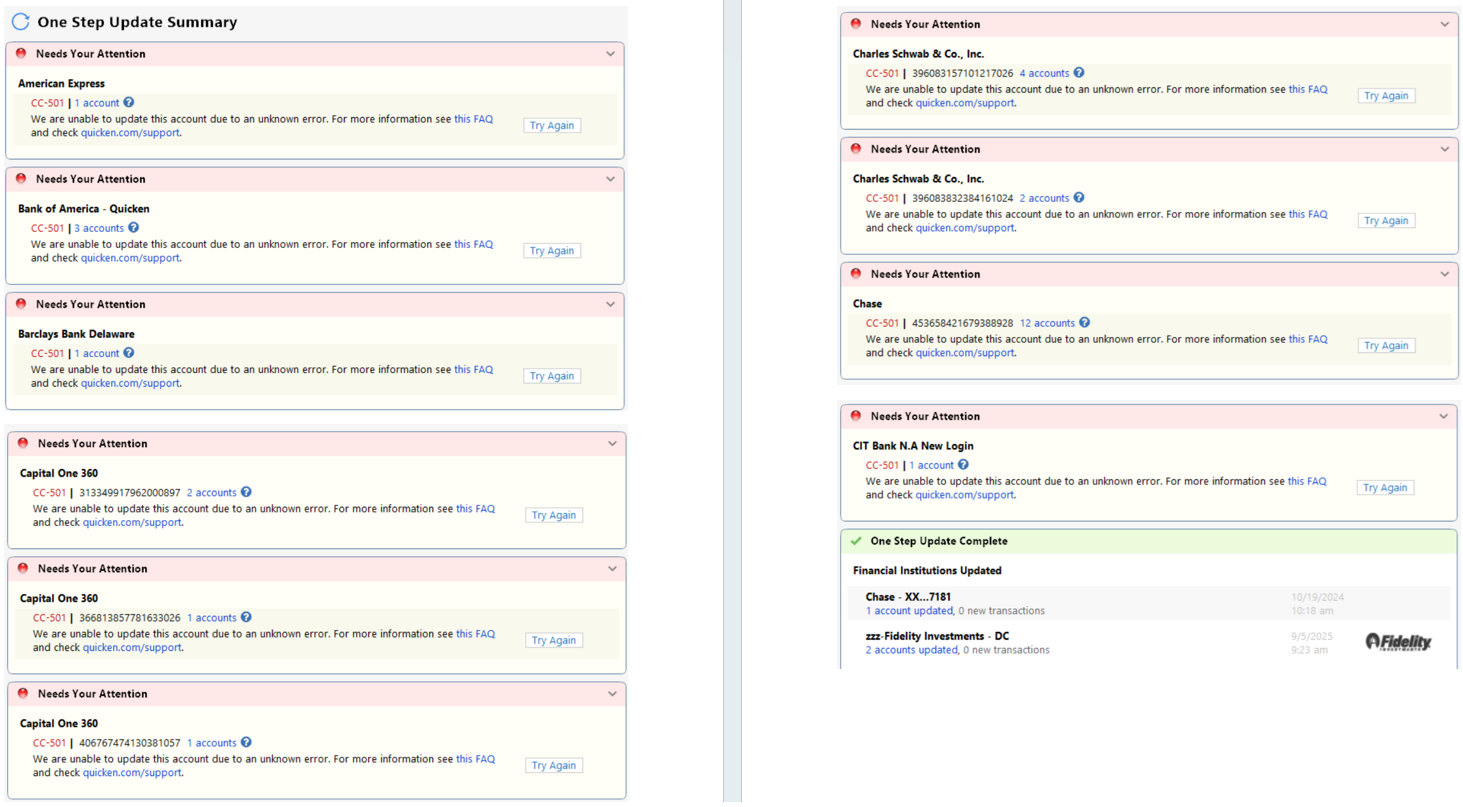Click the One Step Update refresh icon
This screenshot has height=807, width=1463.
(20, 21)
